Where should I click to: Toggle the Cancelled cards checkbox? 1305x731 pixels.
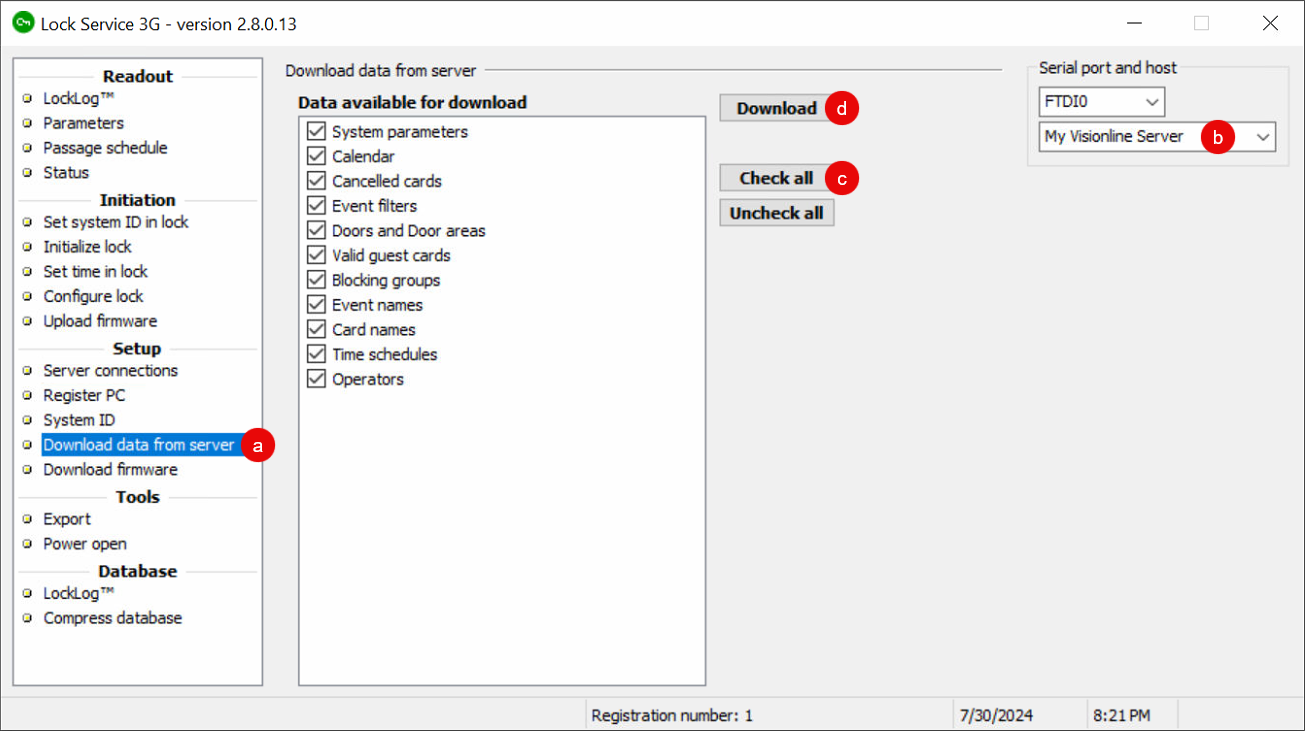pos(316,180)
